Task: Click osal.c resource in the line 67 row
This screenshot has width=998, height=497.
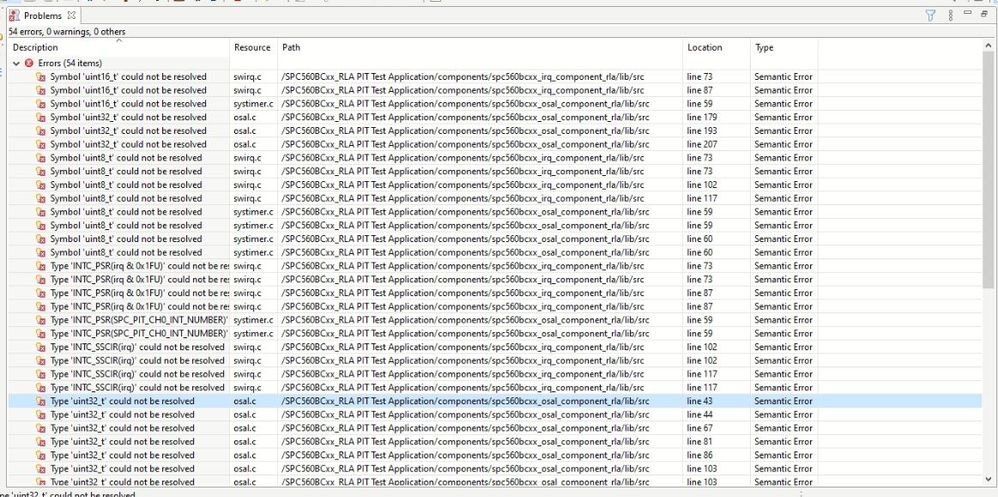Action: pos(244,428)
